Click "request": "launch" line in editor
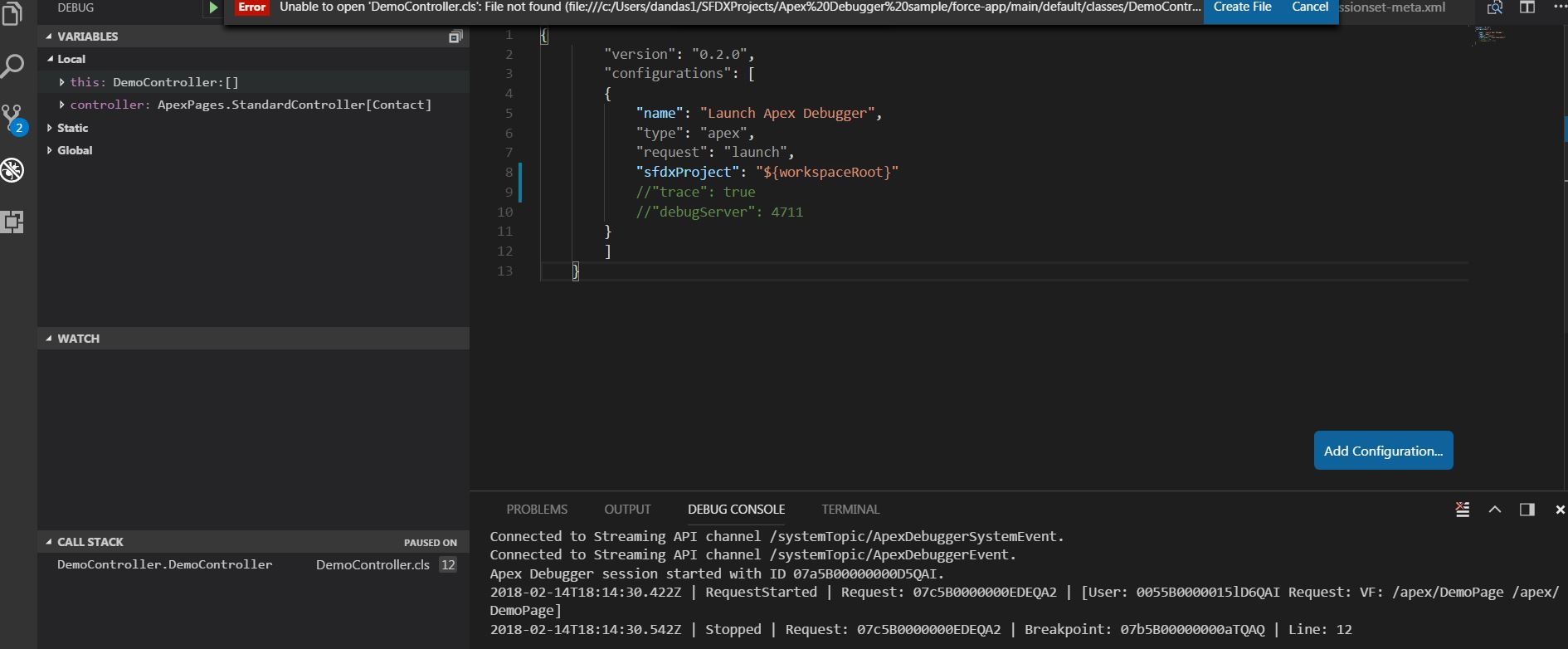Viewport: 1568px width, 649px height. (x=715, y=152)
